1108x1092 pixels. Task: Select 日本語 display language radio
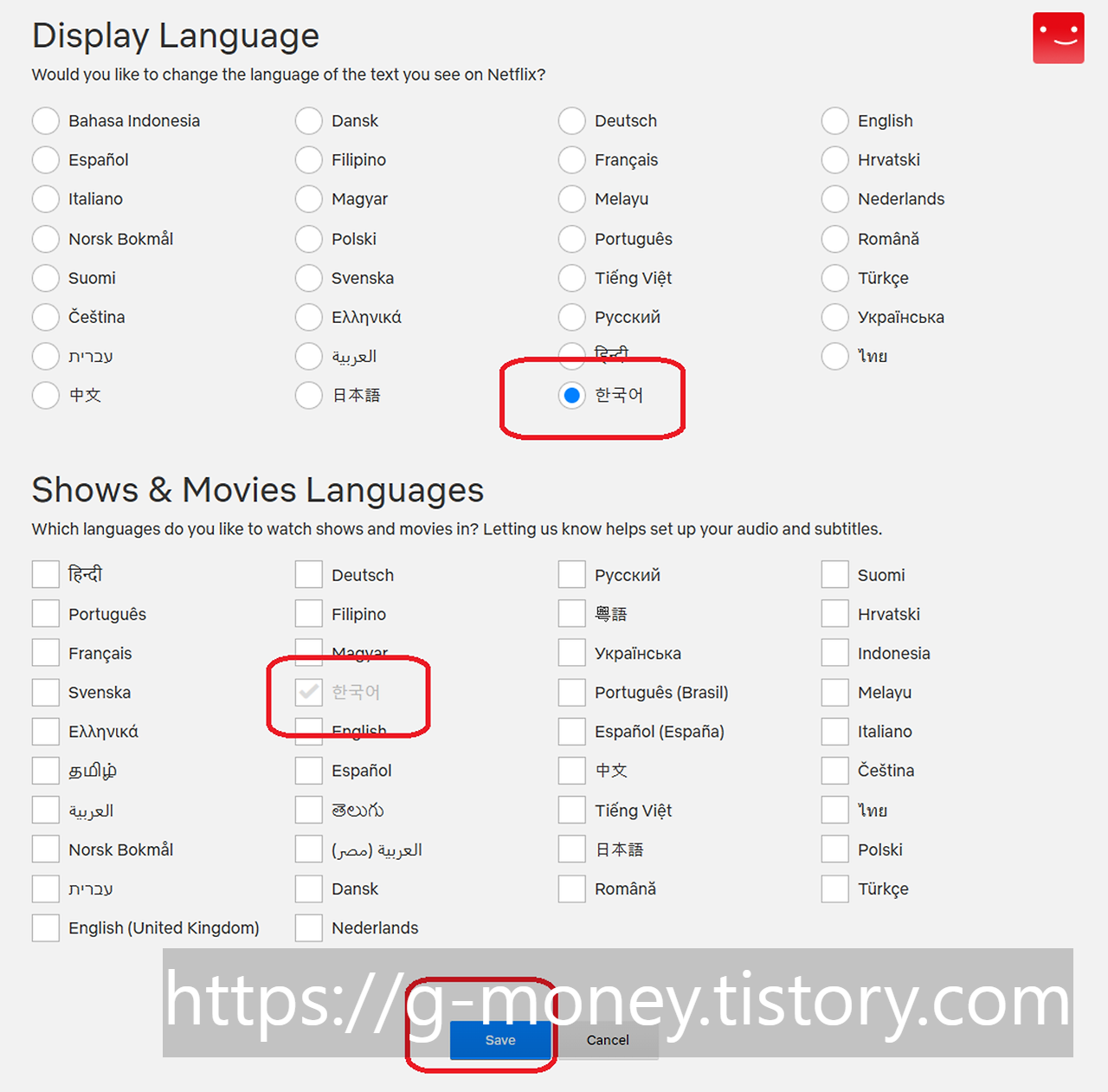pos(309,396)
